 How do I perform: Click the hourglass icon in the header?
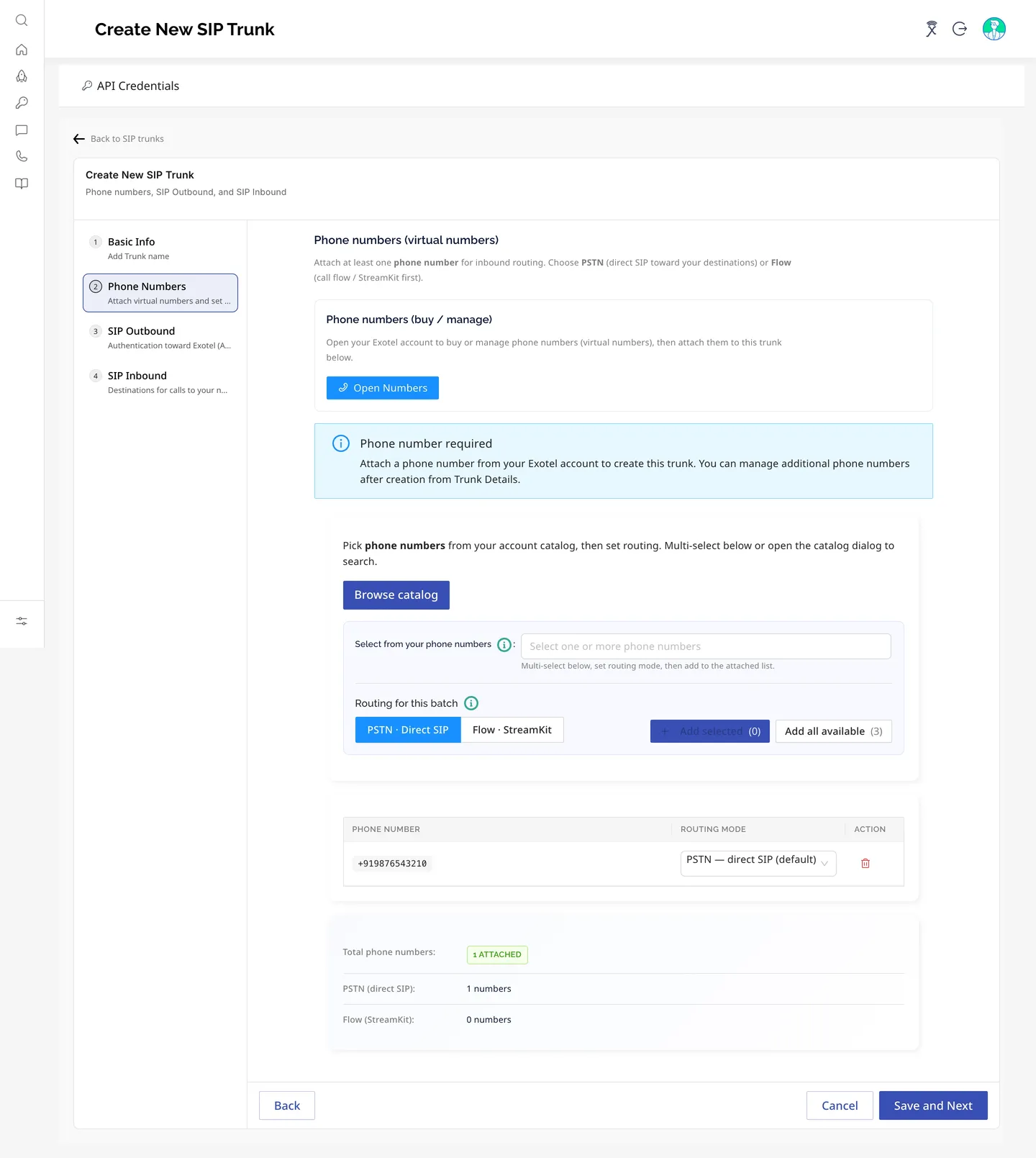pos(932,29)
